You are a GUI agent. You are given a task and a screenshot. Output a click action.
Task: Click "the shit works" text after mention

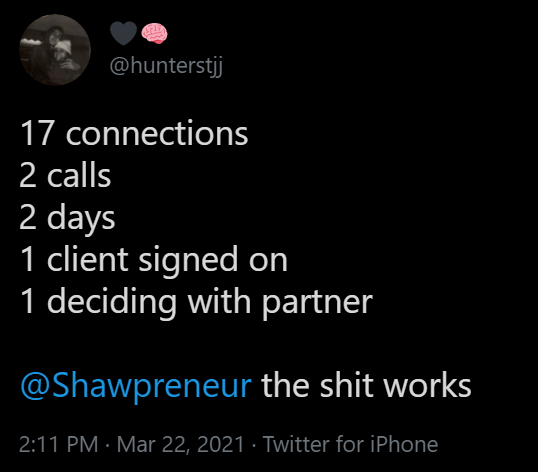[366, 386]
